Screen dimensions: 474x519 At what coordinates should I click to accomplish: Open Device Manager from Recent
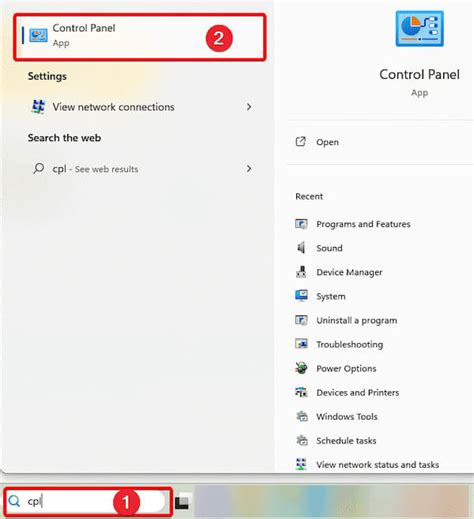[349, 272]
